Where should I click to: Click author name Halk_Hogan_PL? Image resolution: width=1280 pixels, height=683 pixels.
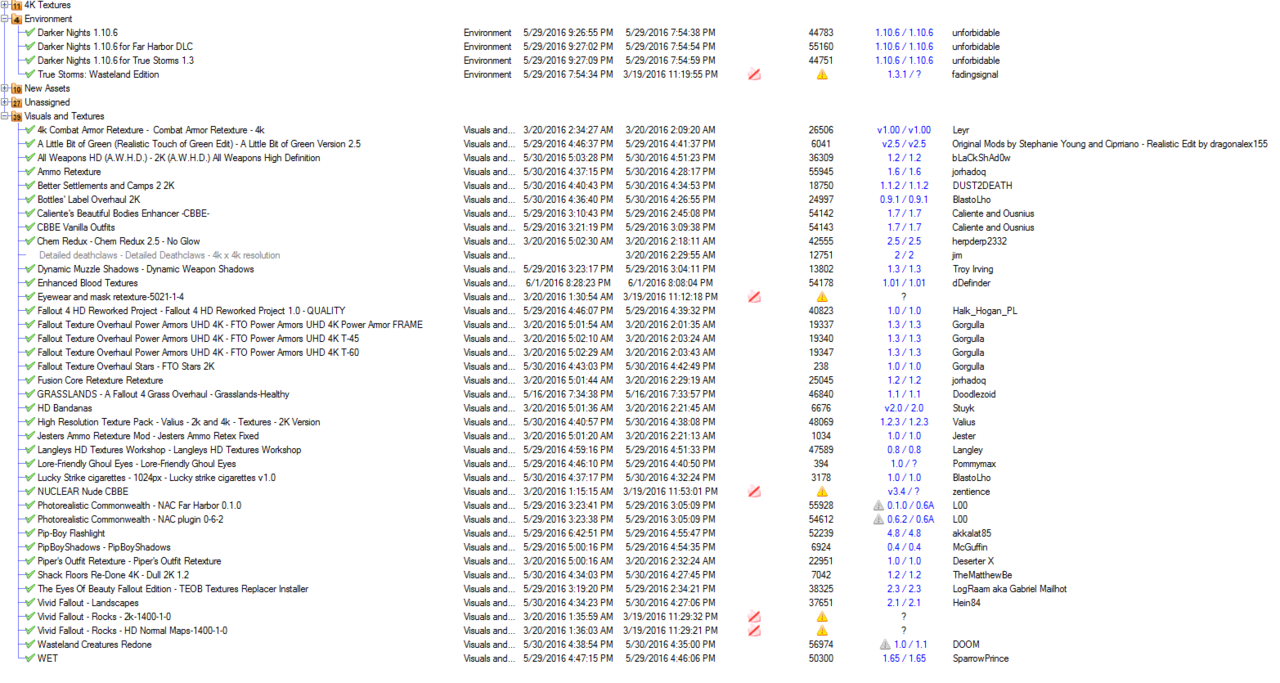985,311
